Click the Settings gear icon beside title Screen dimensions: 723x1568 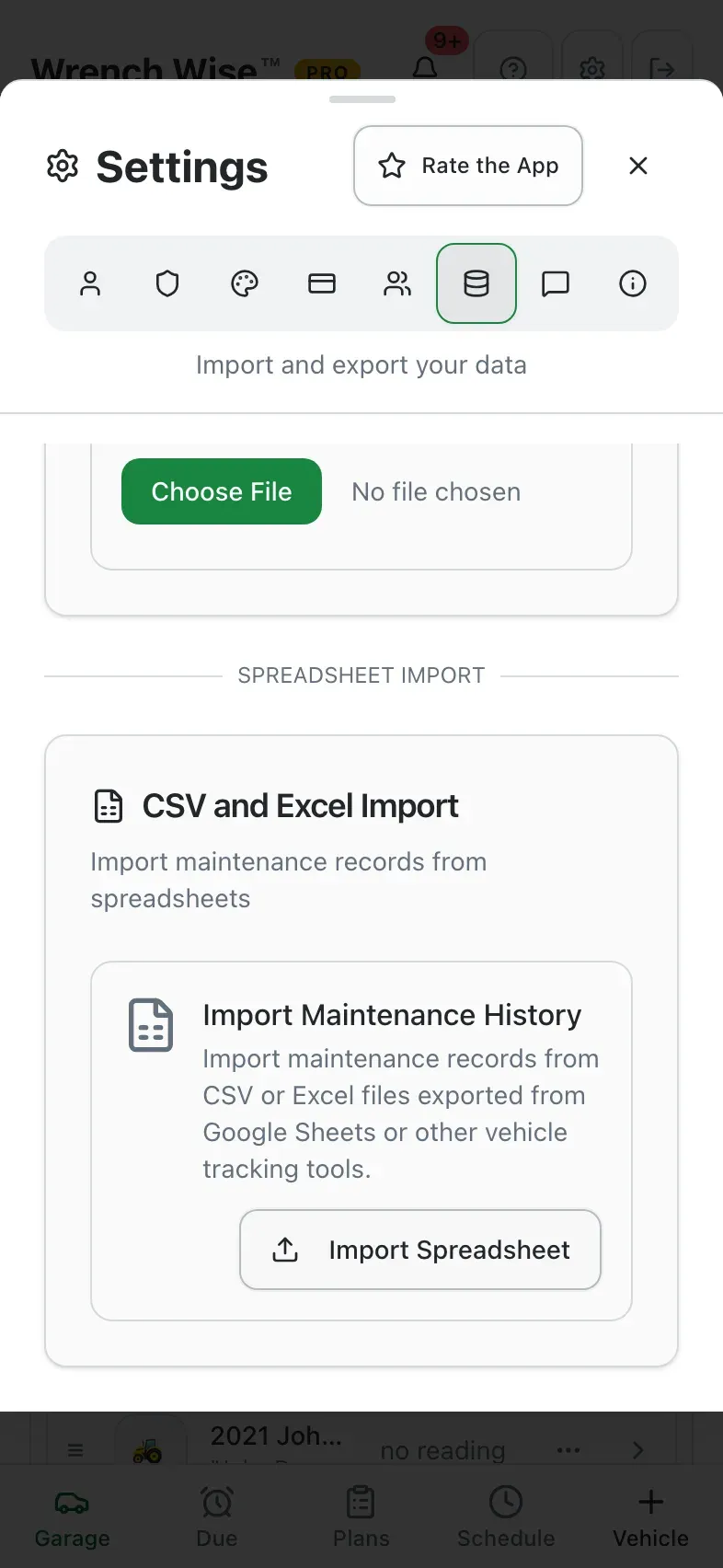click(x=63, y=167)
